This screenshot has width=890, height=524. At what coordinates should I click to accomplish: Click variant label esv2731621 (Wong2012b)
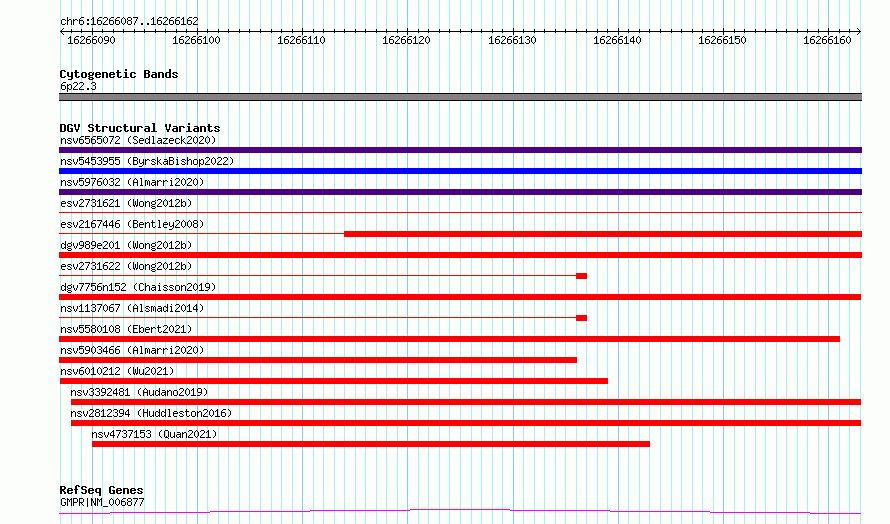126,203
